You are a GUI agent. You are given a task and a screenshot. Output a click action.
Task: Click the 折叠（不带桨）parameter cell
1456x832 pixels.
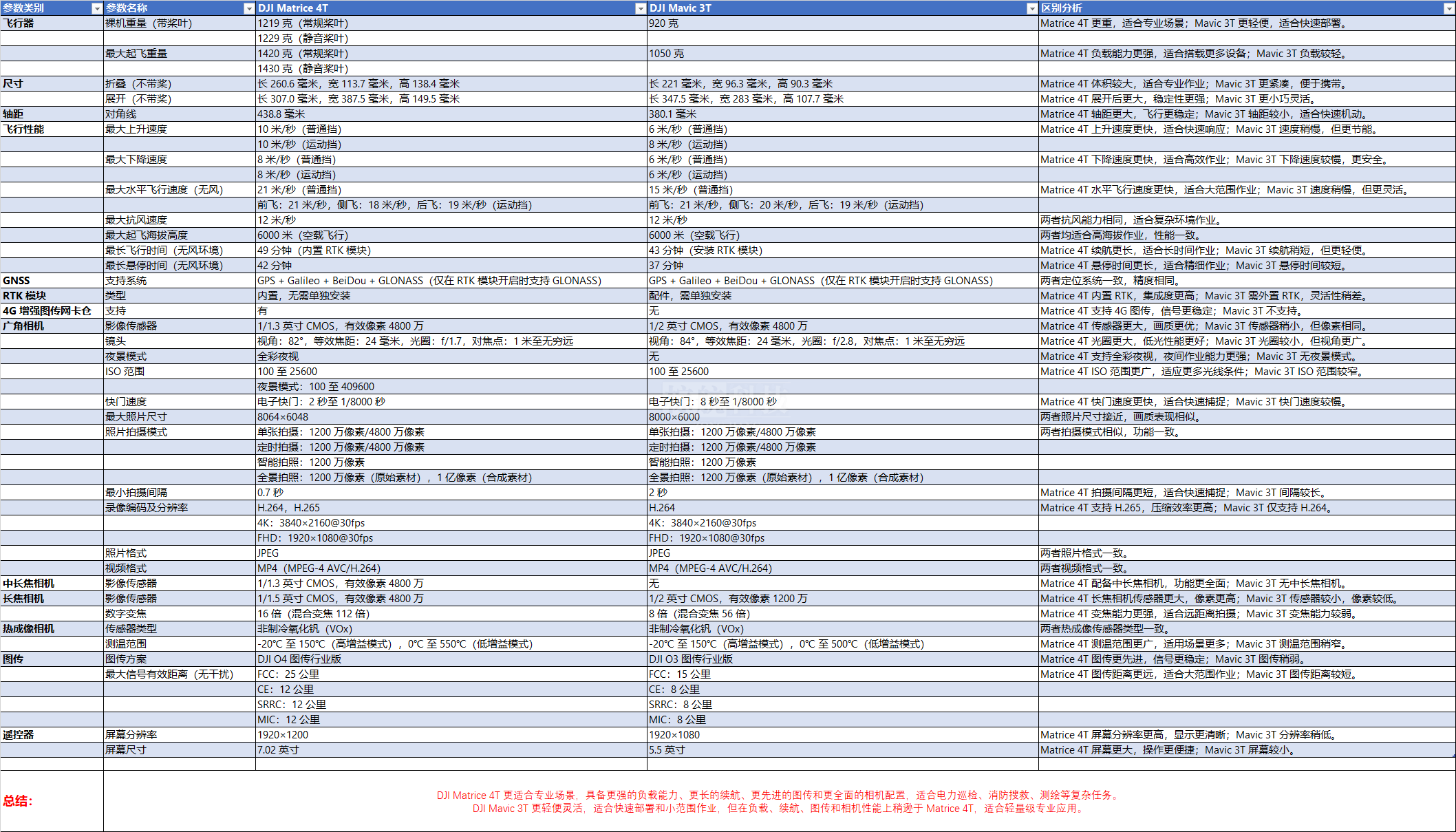click(x=179, y=84)
